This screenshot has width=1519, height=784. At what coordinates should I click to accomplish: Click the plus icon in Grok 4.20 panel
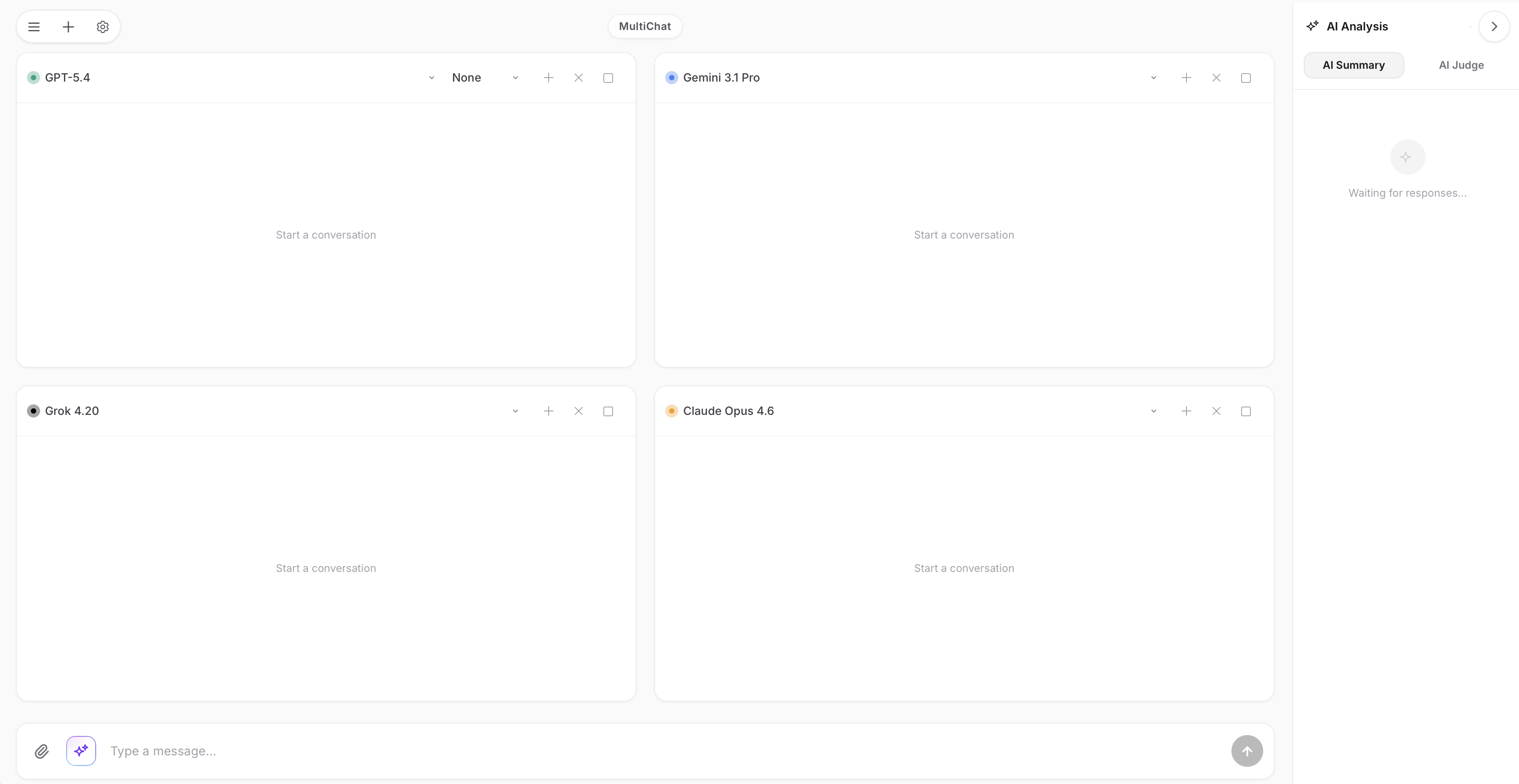click(x=548, y=411)
